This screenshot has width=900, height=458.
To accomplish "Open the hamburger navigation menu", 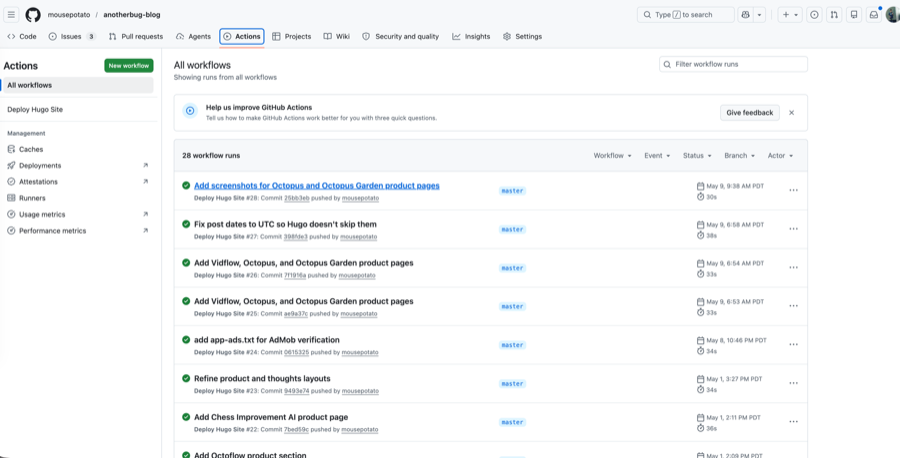I will [11, 14].
